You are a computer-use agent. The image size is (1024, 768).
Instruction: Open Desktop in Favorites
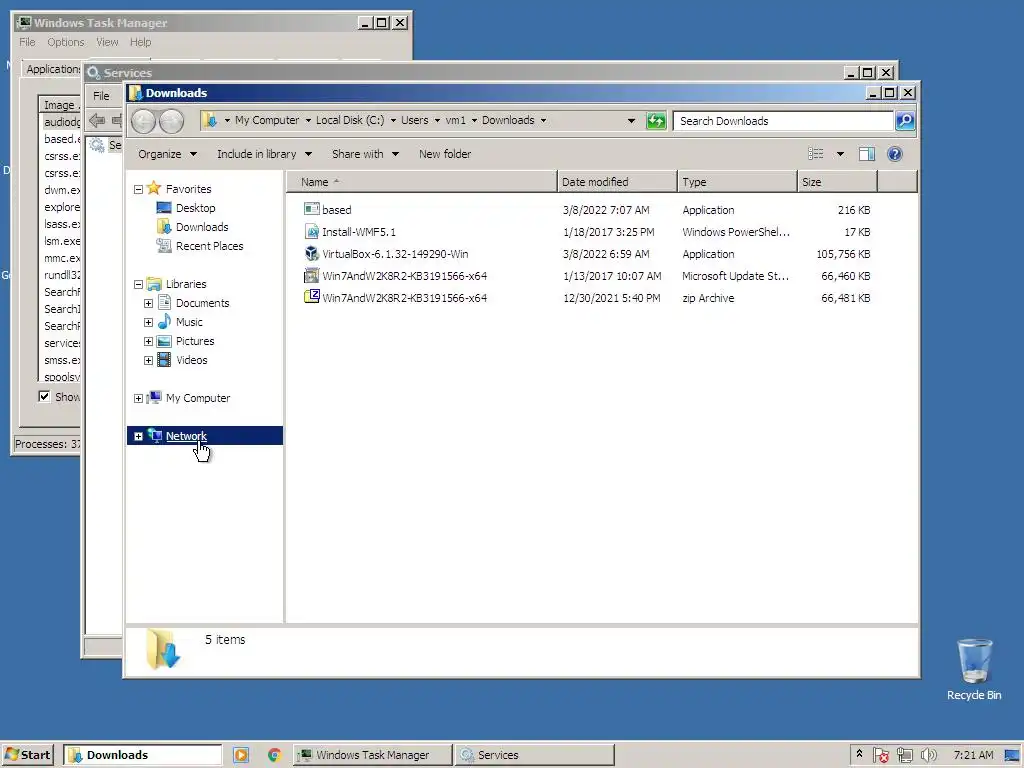pyautogui.click(x=195, y=208)
